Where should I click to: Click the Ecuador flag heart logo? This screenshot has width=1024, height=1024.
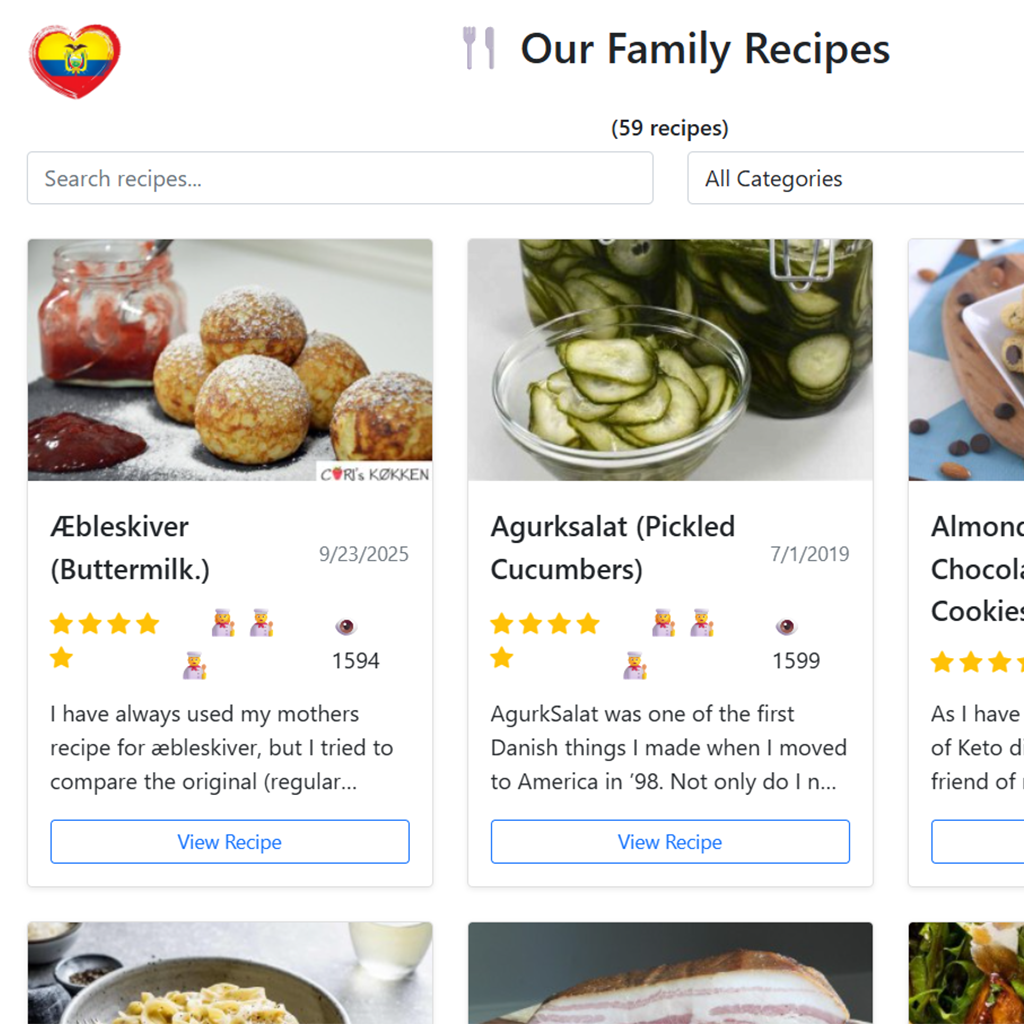[75, 61]
